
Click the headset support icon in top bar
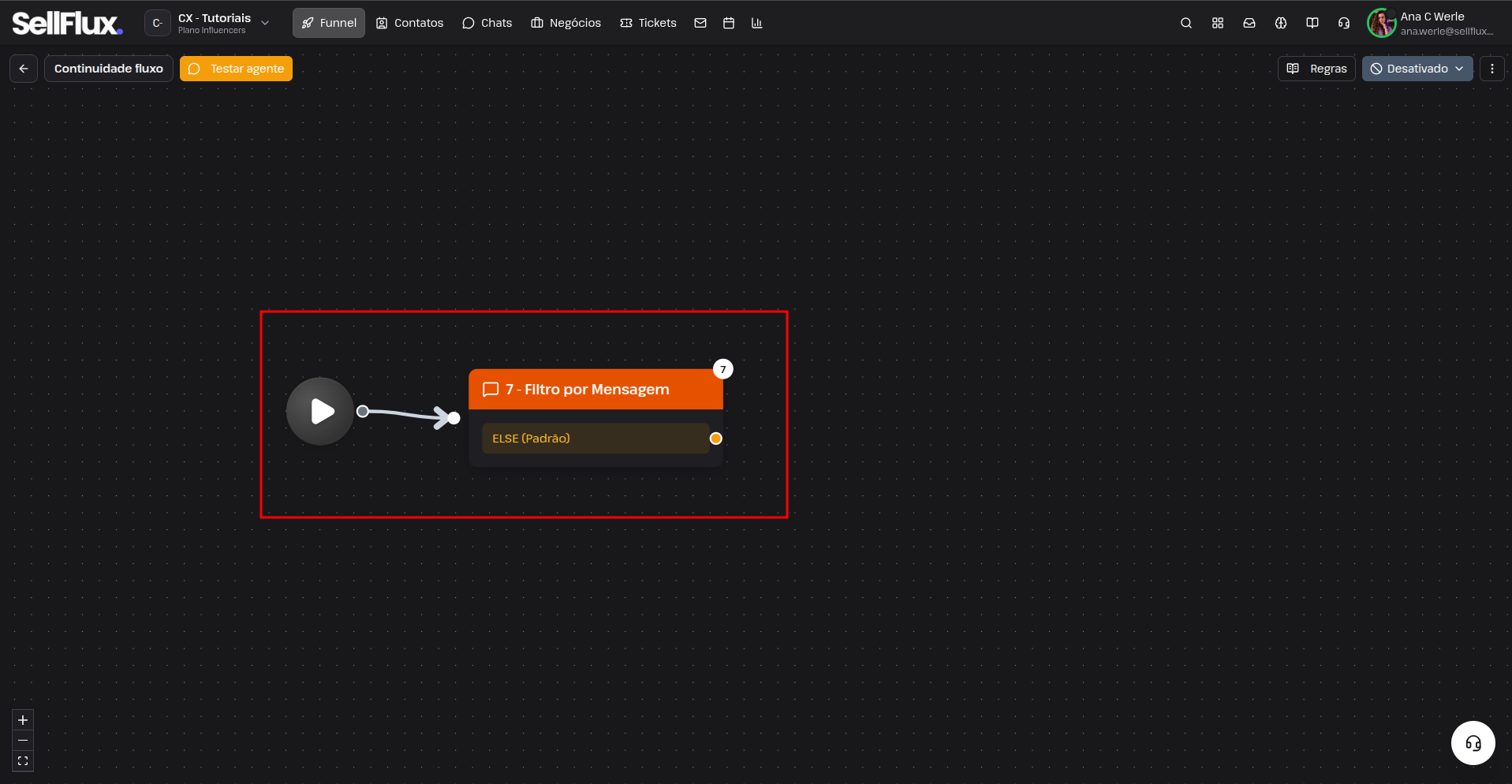click(1343, 23)
